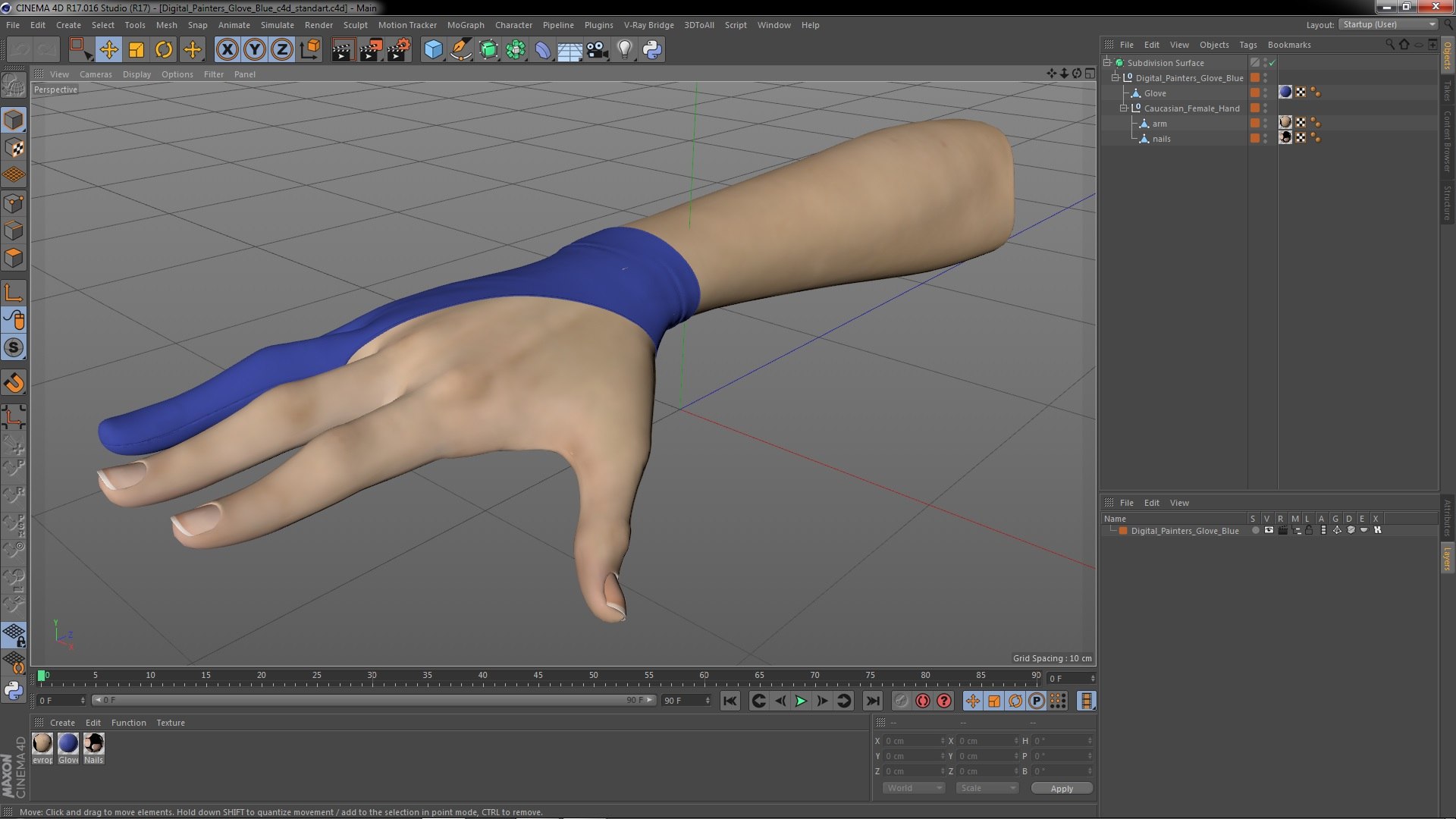Screen dimensions: 1456x819
Task: Open the Scale mode dropdown
Action: (x=987, y=788)
